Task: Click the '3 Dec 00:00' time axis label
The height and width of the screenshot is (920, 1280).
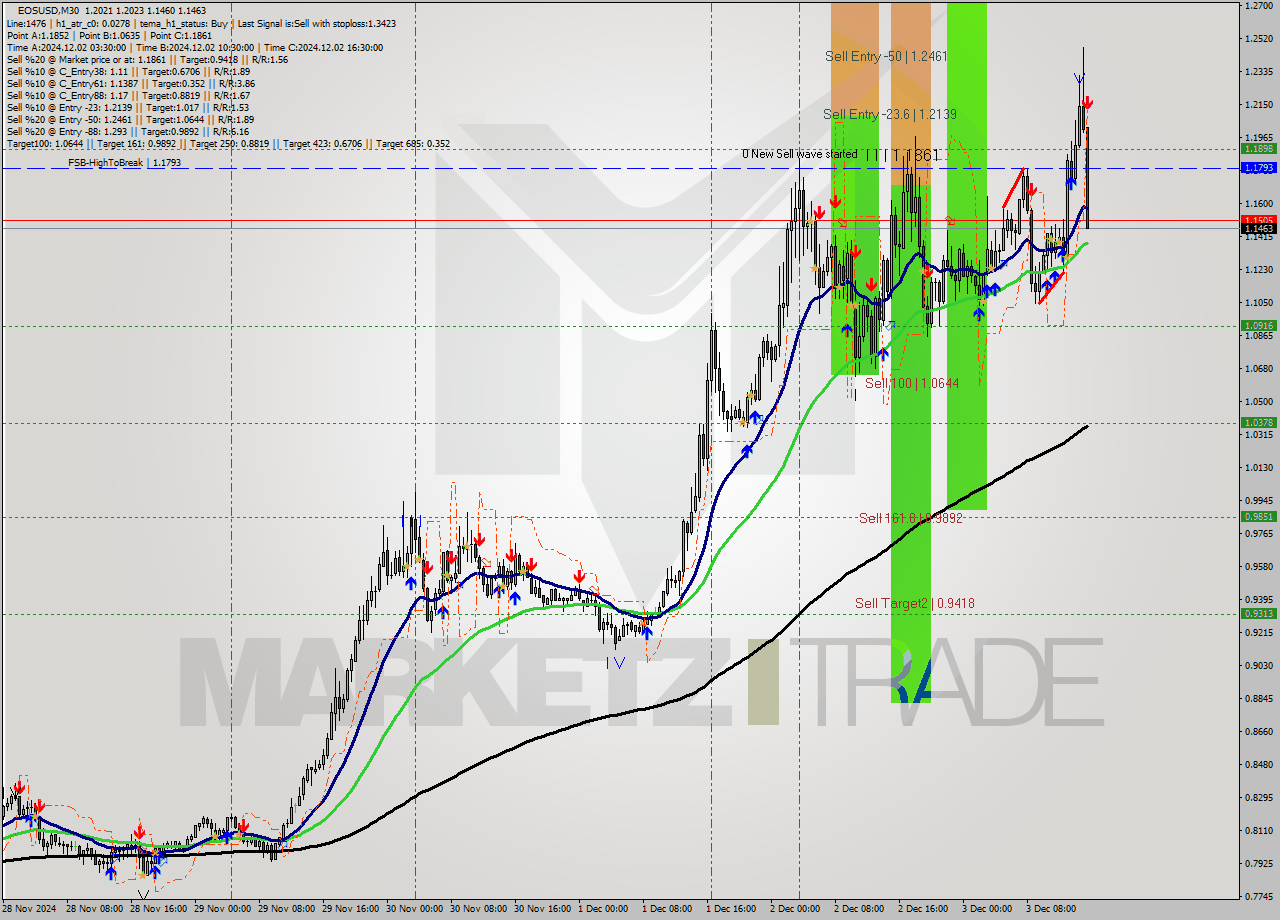Action: pyautogui.click(x=989, y=909)
